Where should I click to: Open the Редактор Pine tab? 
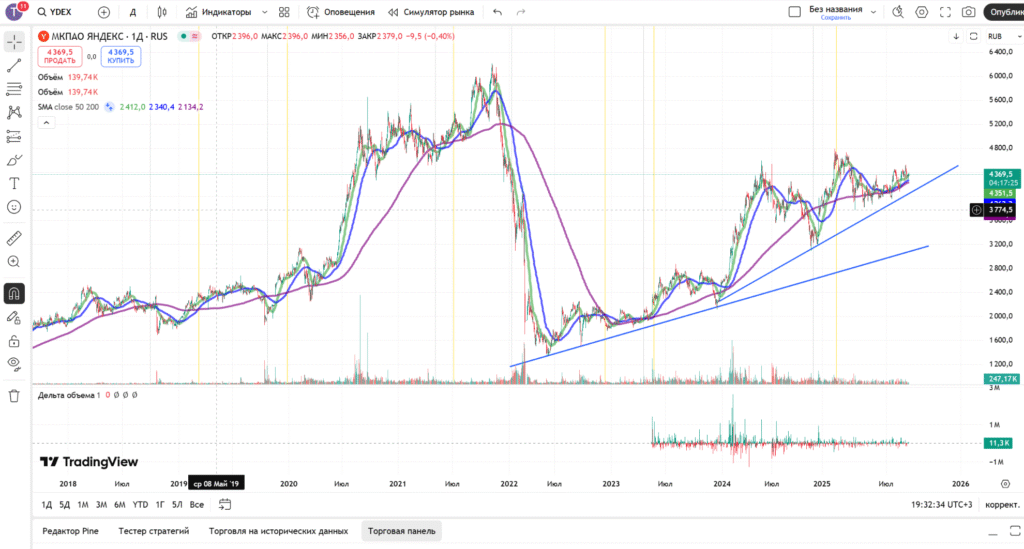coord(71,531)
